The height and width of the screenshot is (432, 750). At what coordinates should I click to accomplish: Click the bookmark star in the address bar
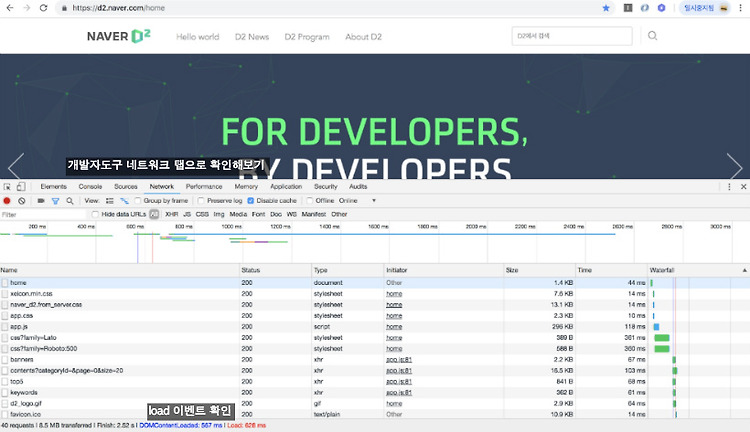606,8
